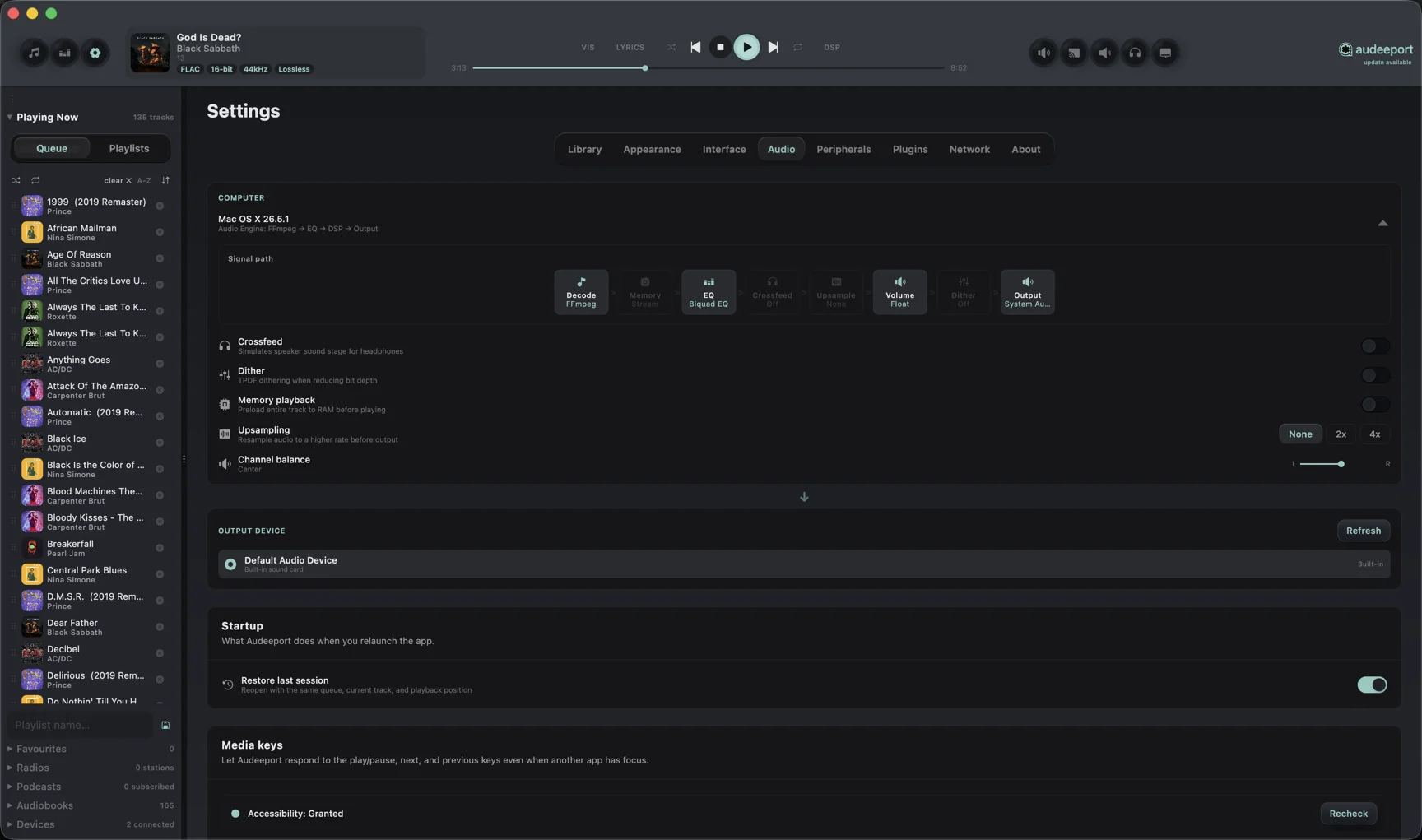Remove 1999 (2019 Remaster) from queue
This screenshot has width=1422, height=840.
[x=160, y=207]
